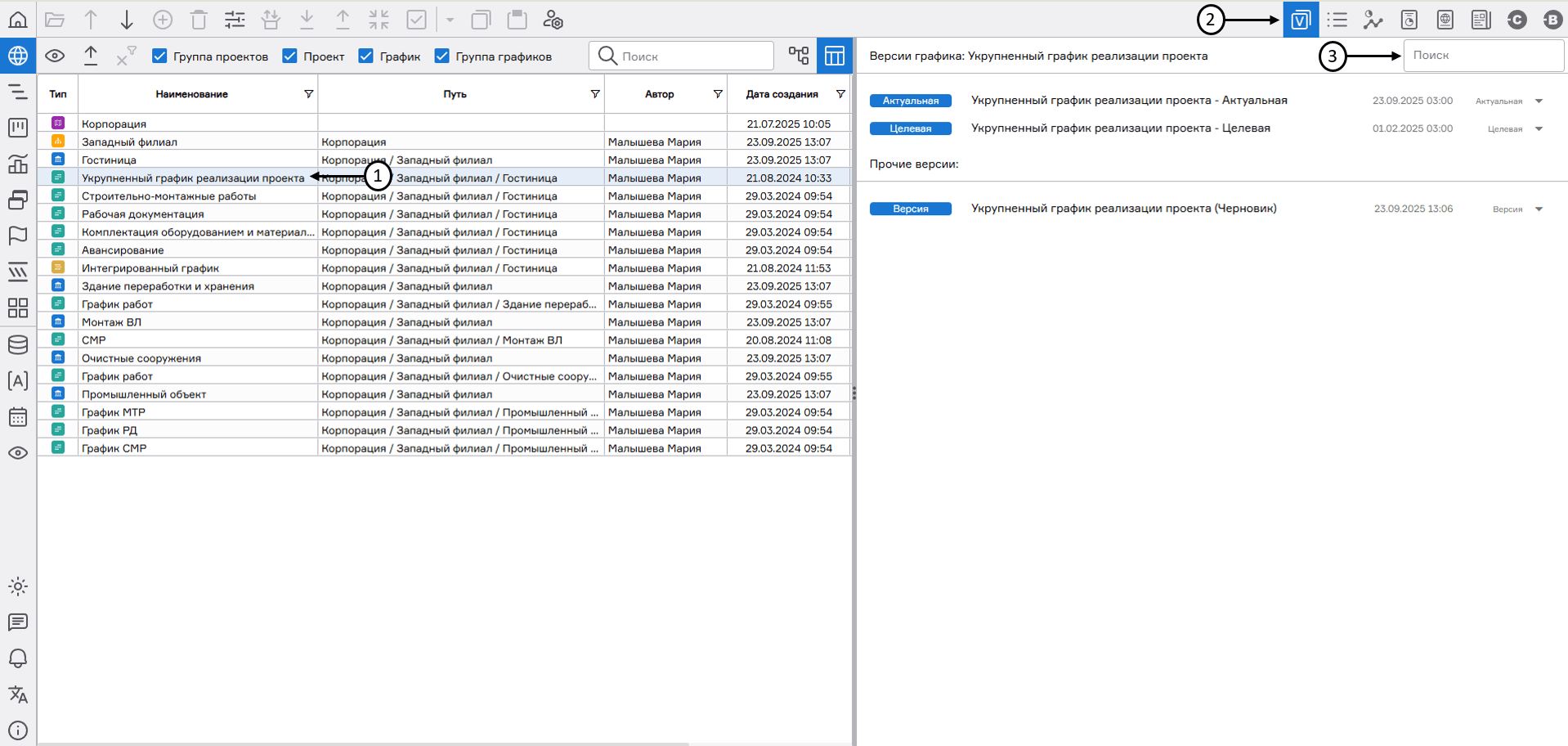Switch to the hierarchy tree view icon

point(798,56)
